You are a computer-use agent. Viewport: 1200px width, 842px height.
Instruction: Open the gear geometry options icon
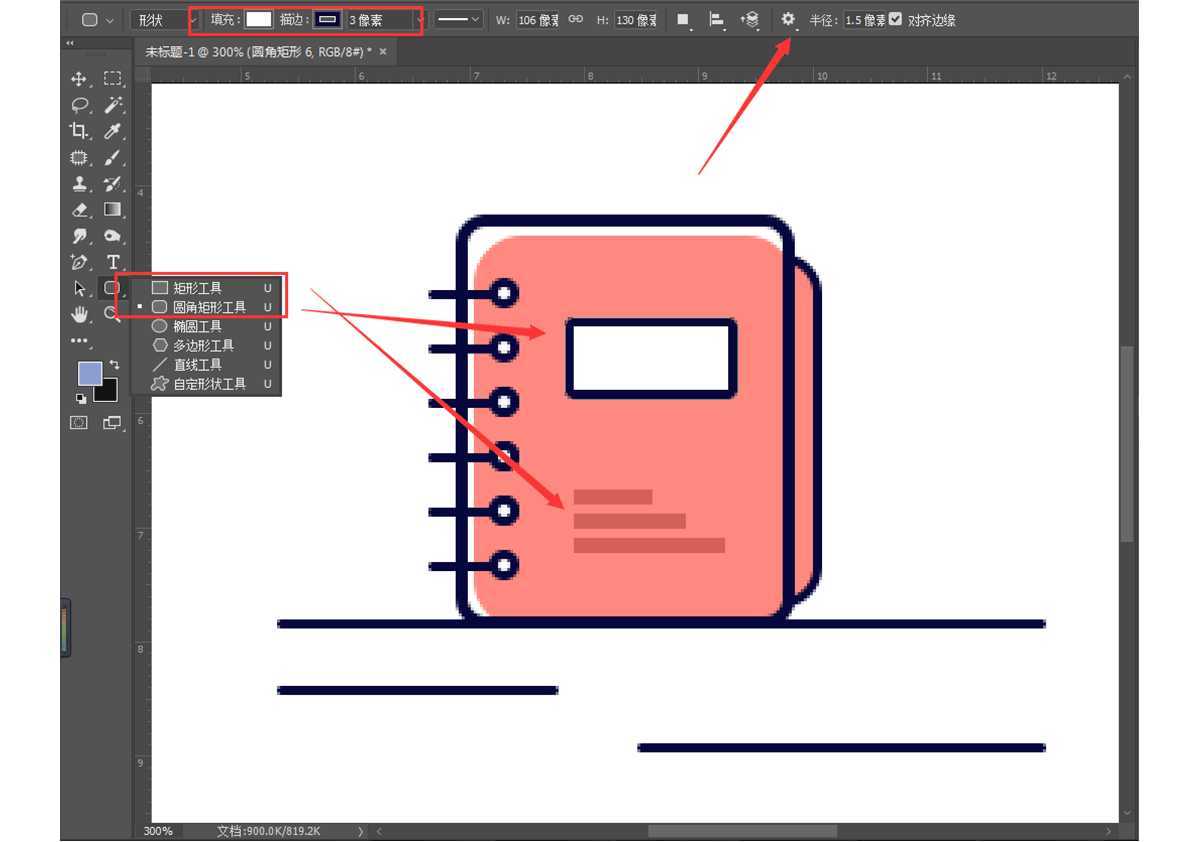[788, 19]
